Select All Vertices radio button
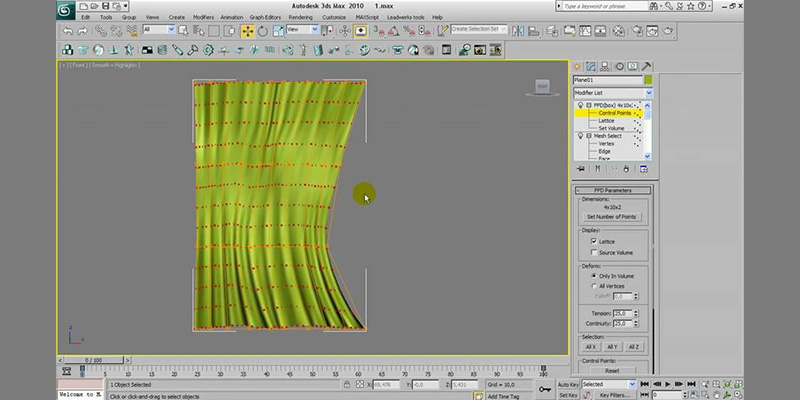 594,286
